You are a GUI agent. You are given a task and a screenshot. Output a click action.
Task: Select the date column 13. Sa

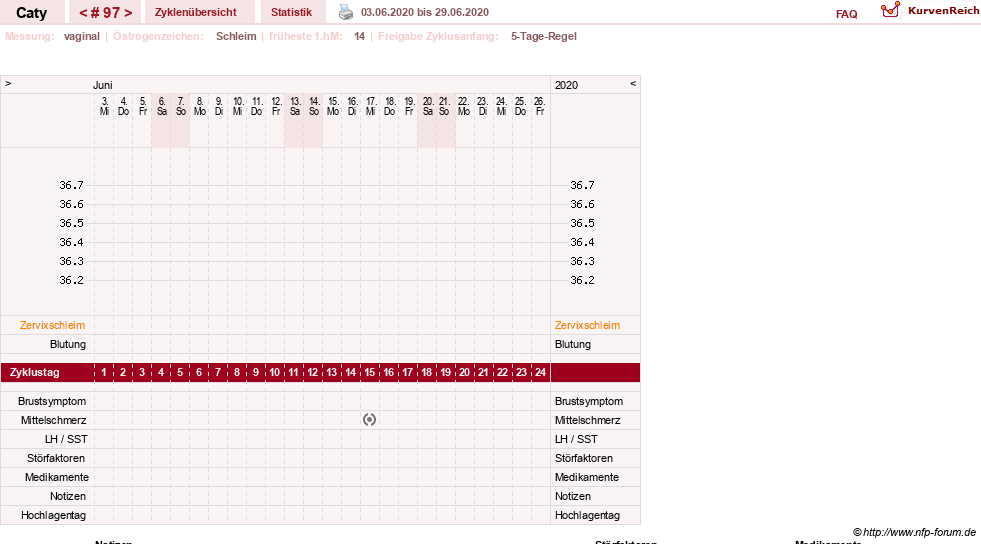pos(295,106)
